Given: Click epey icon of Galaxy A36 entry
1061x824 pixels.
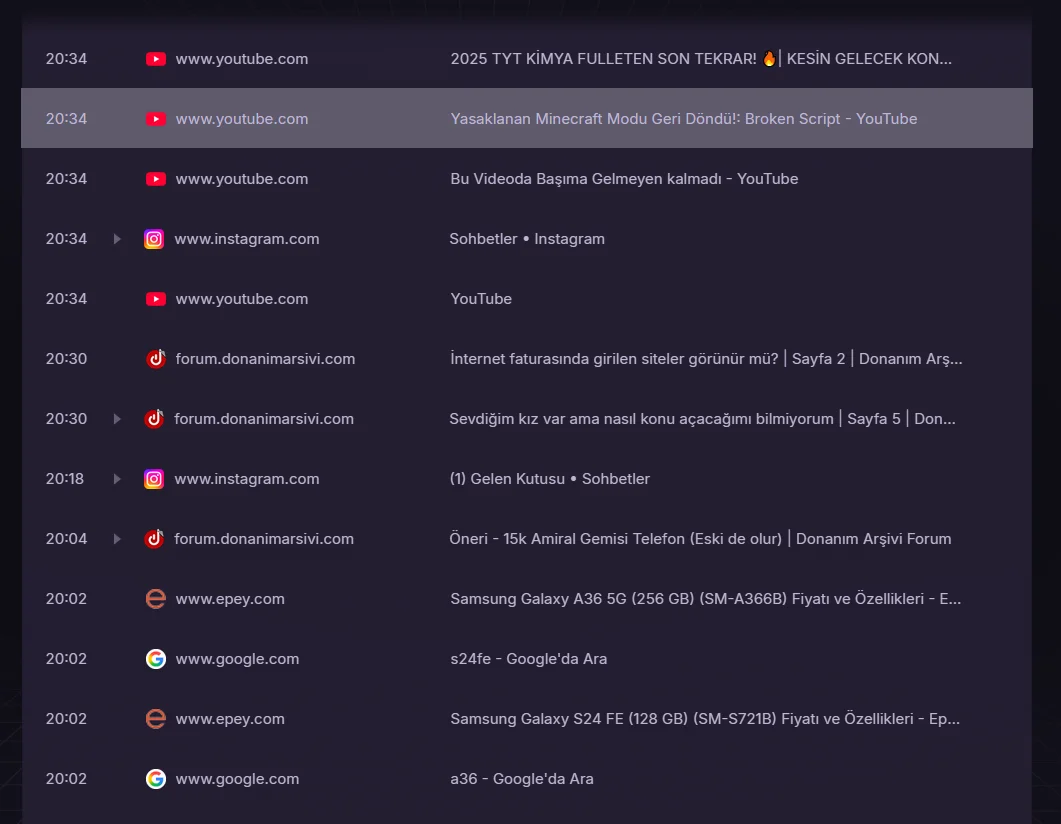Looking at the screenshot, I should coord(156,599).
